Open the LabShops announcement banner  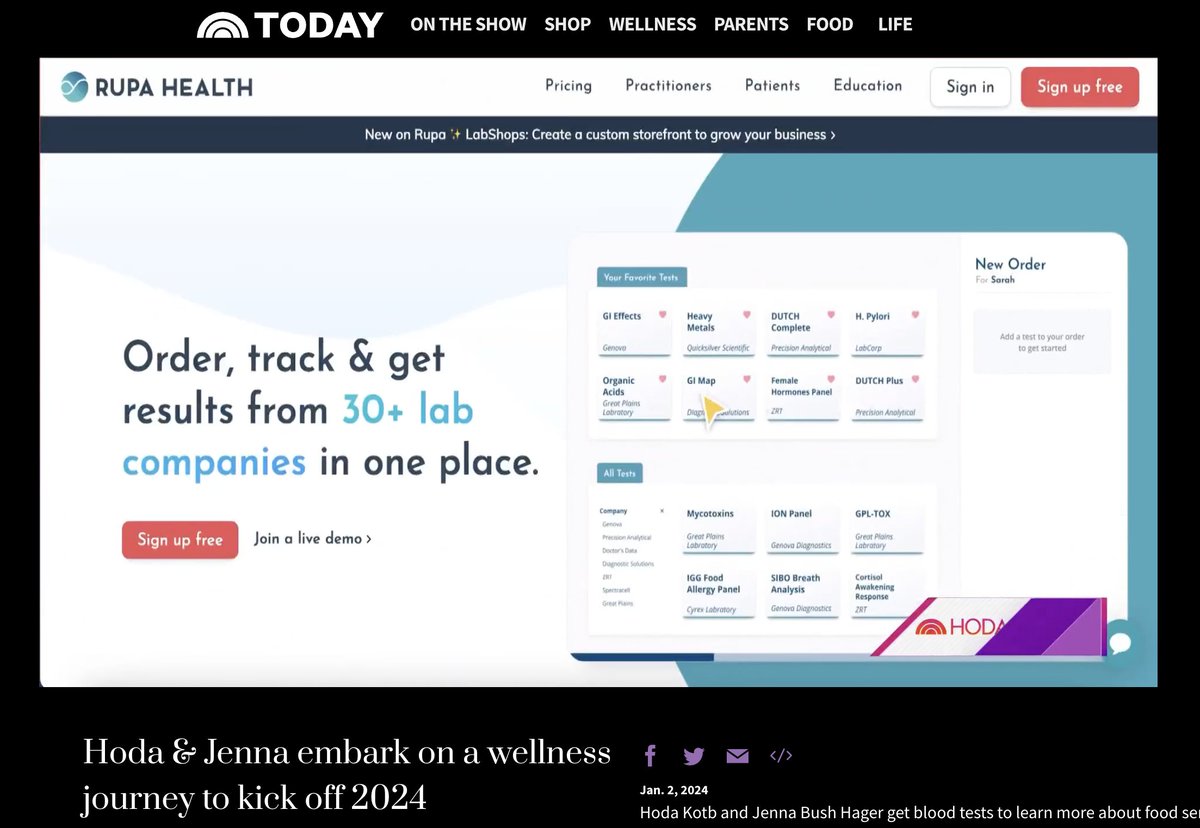599,134
